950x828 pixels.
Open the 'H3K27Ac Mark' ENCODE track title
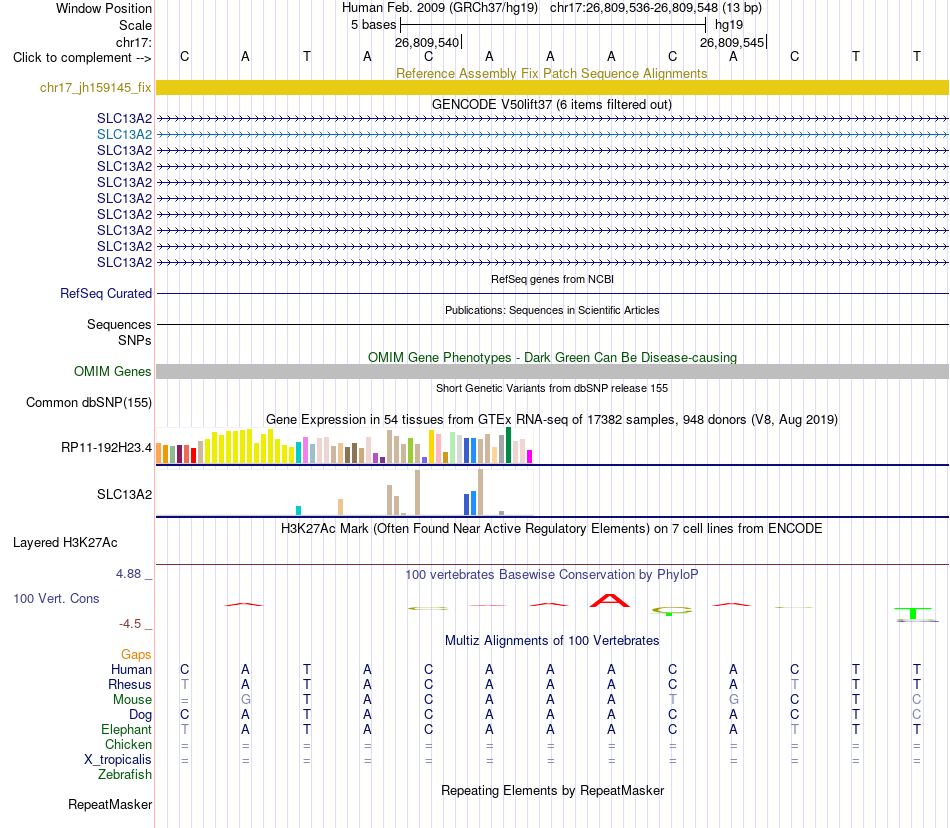[551, 528]
